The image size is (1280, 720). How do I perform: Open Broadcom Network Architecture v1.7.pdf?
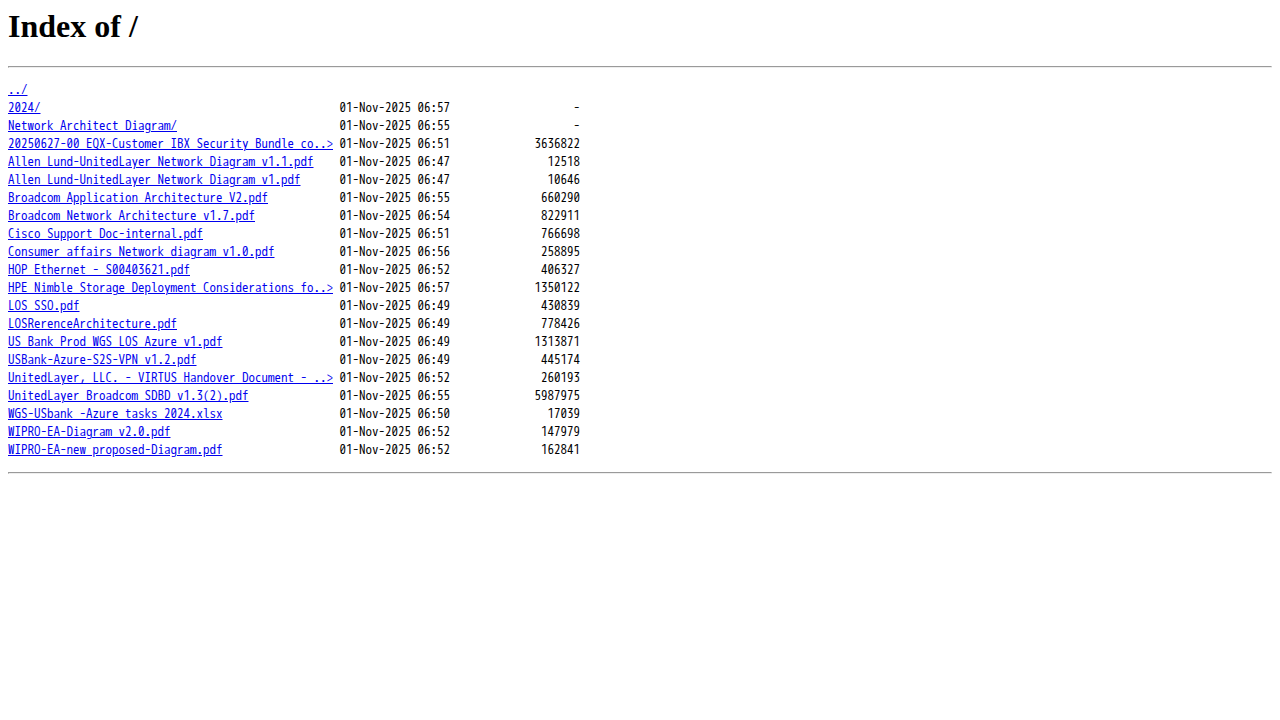point(131,216)
